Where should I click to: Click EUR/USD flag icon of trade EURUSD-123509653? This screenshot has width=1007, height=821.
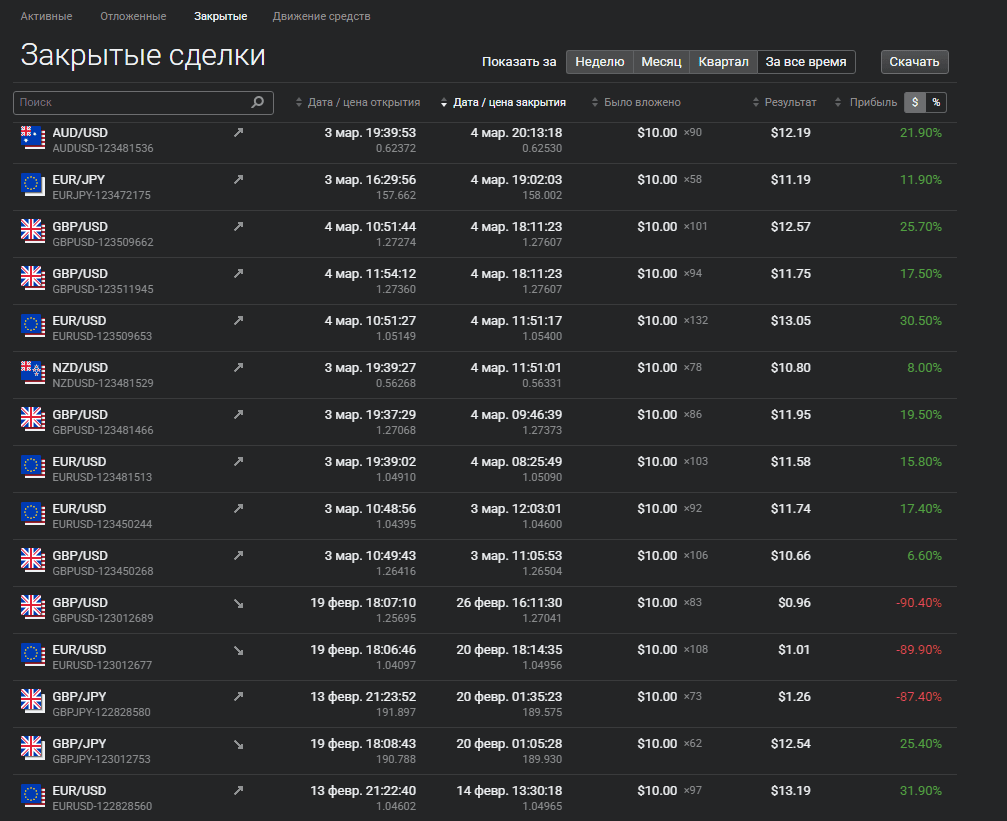(x=33, y=326)
